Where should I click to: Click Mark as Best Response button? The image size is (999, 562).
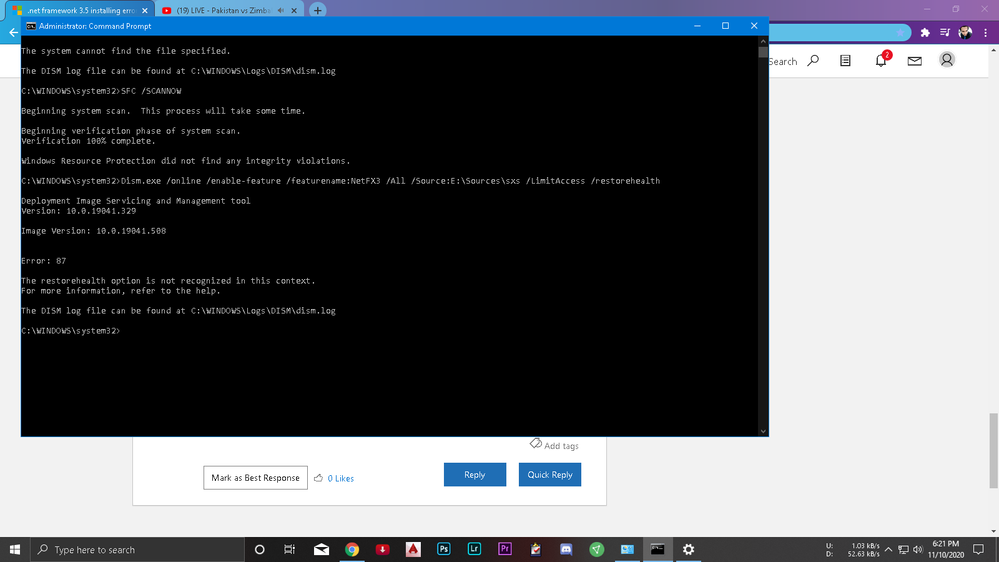(x=255, y=478)
